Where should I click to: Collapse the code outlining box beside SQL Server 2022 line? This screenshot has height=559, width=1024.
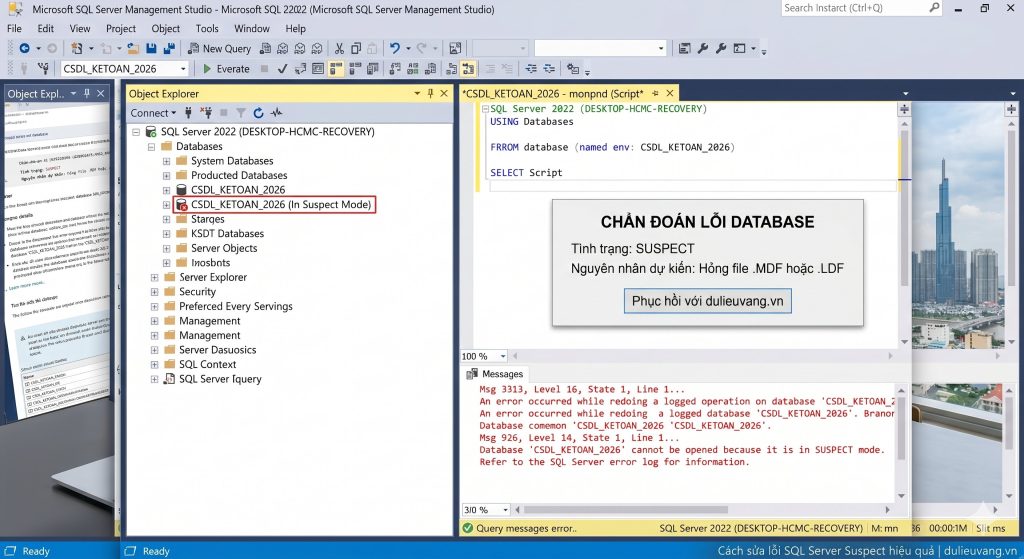[x=485, y=109]
